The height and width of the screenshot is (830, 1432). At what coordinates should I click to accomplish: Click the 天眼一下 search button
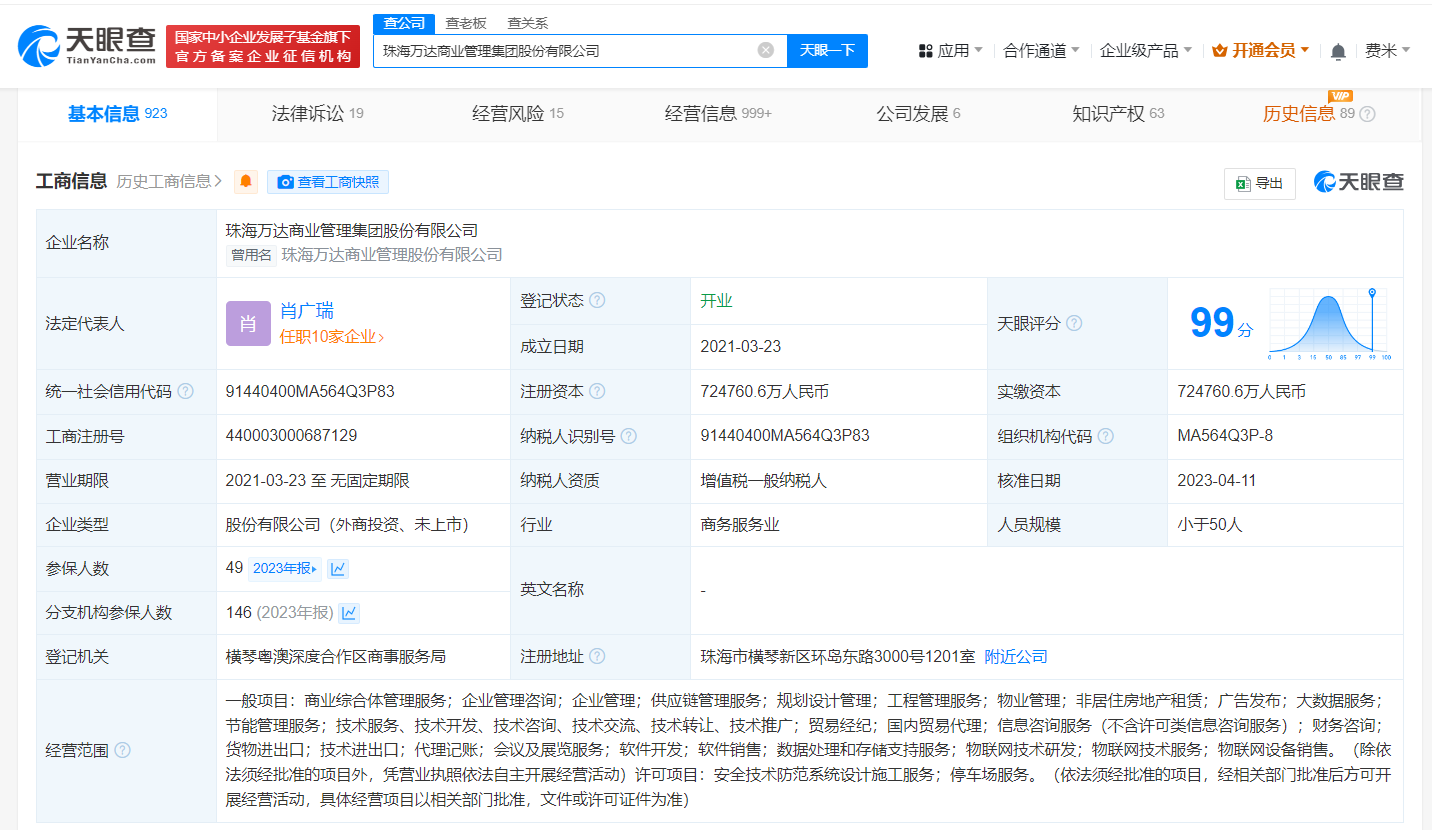[x=828, y=50]
